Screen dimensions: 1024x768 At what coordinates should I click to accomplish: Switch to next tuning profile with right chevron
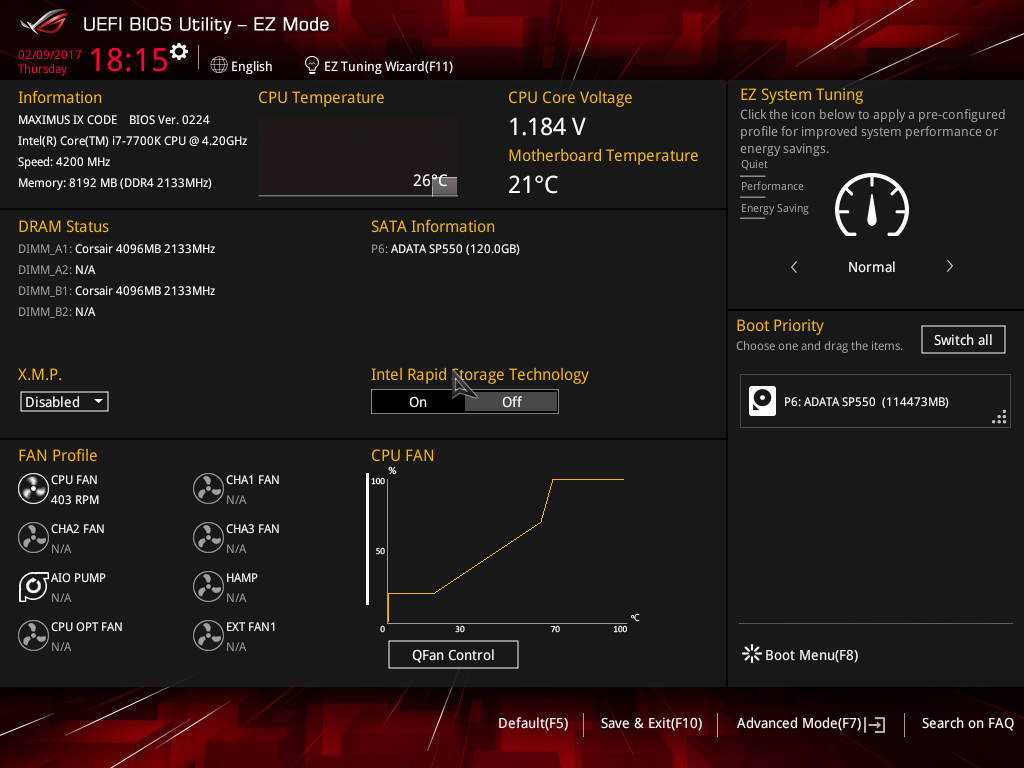pyautogui.click(x=949, y=267)
